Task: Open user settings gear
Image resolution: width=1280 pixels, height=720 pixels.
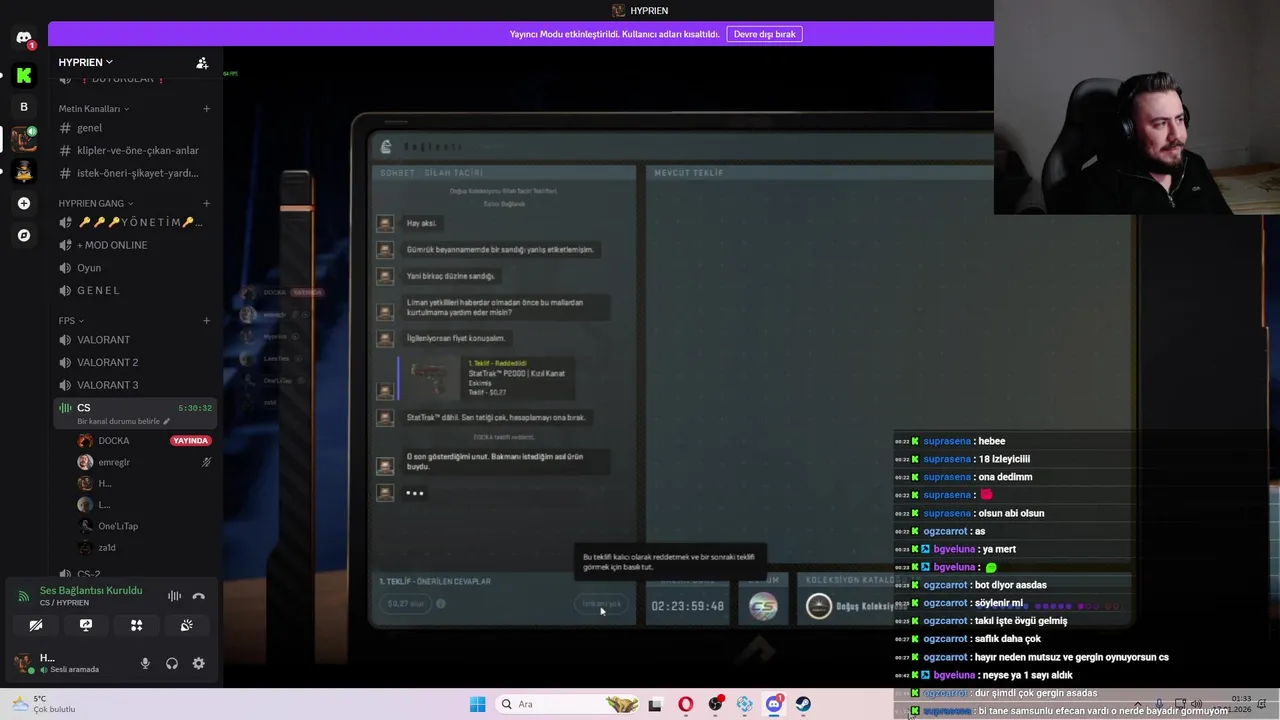Action: [198, 663]
